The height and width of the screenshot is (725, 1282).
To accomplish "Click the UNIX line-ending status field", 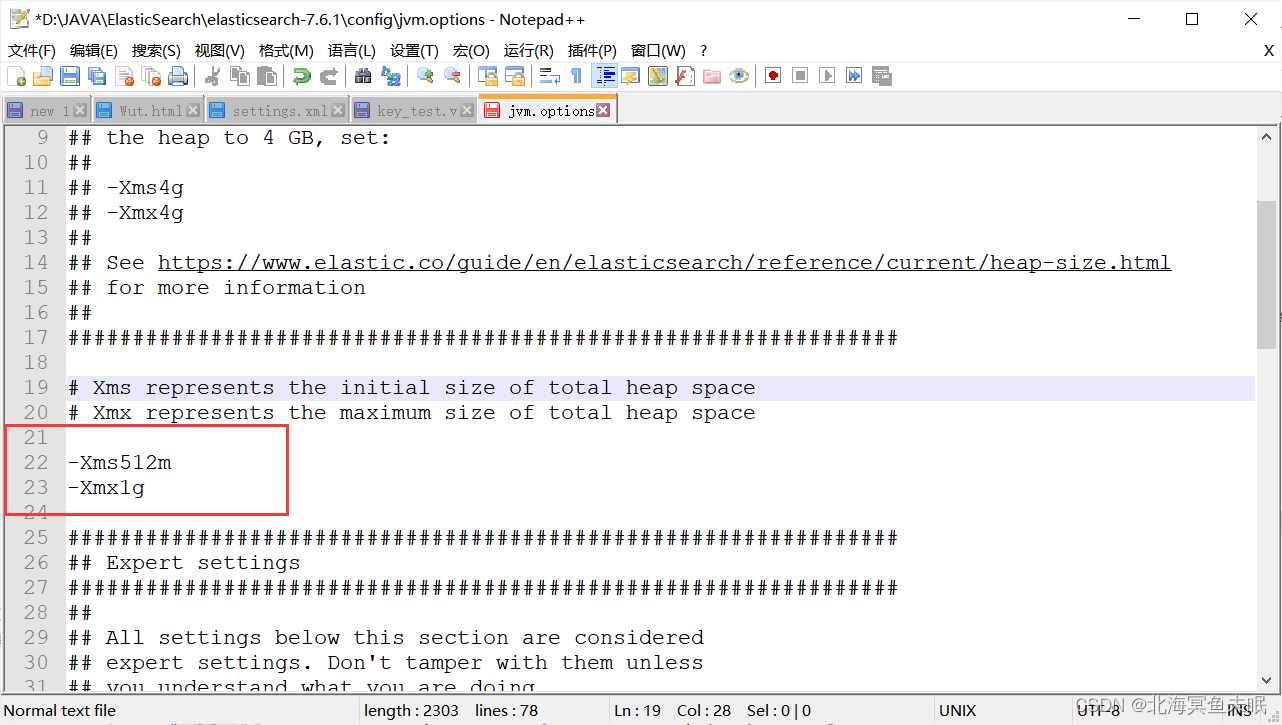I will [x=958, y=711].
